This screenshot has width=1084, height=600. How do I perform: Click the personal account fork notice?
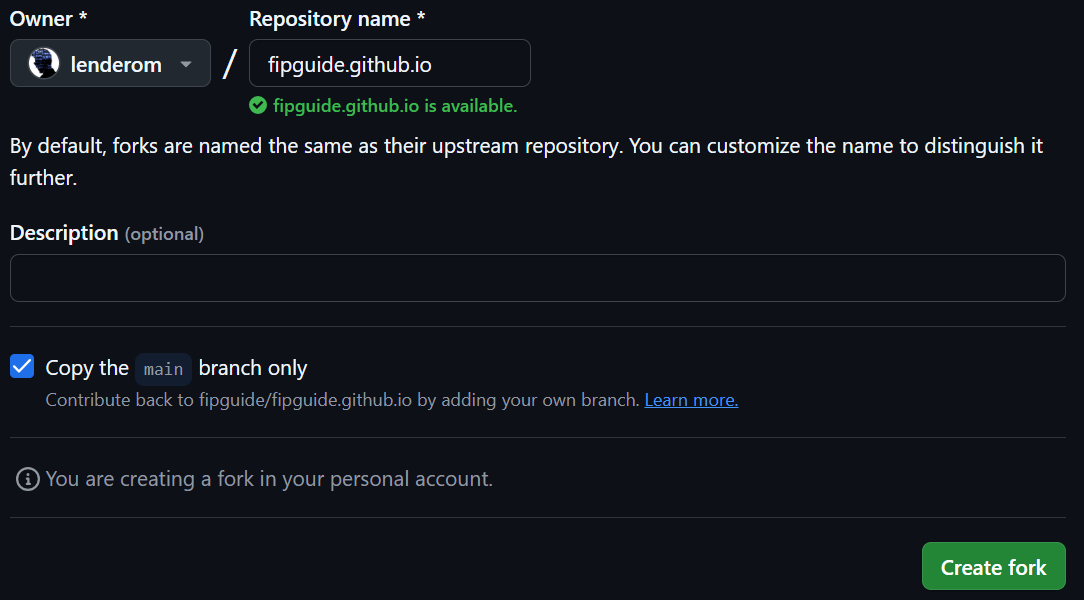[270, 479]
